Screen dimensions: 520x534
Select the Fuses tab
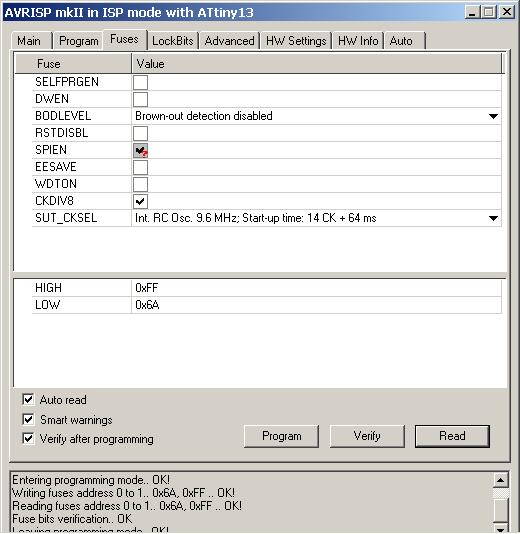pos(124,40)
